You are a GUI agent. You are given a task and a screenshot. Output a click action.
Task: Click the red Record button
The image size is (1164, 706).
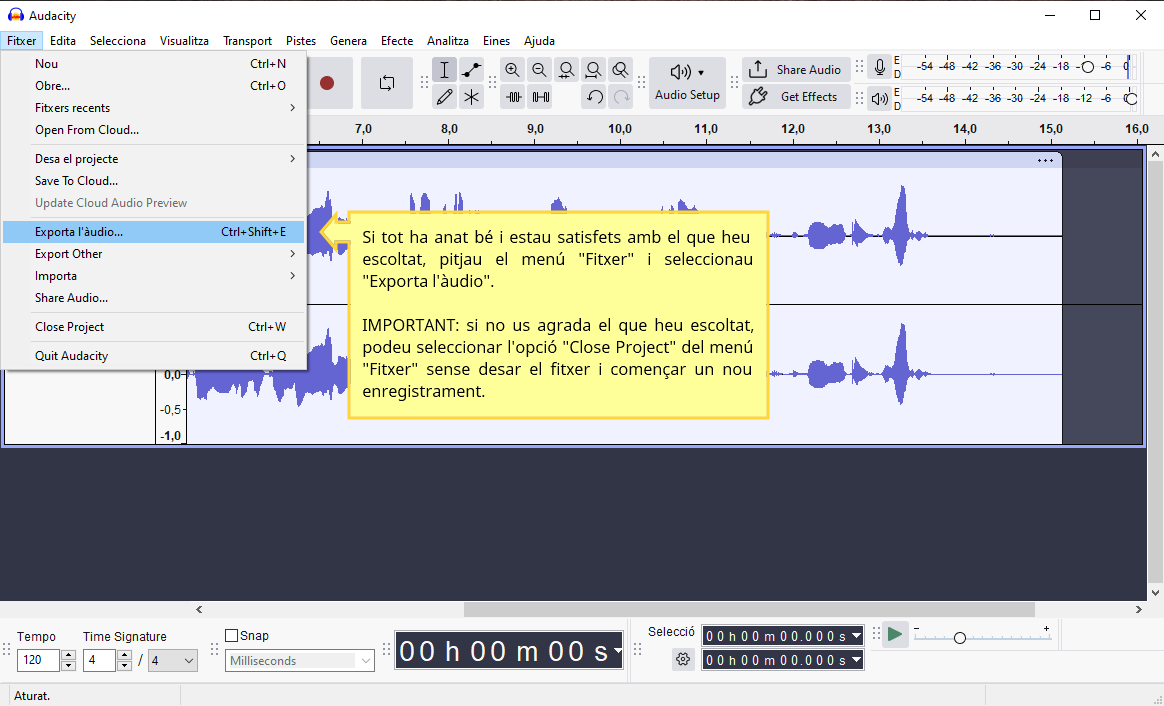pos(327,83)
